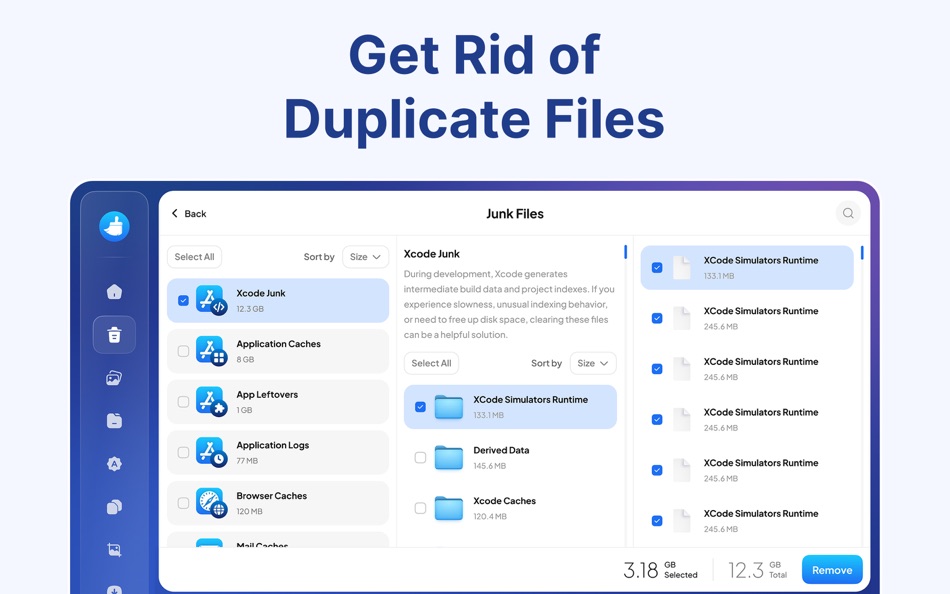Select the Application Logs 77 MB label

click(273, 452)
